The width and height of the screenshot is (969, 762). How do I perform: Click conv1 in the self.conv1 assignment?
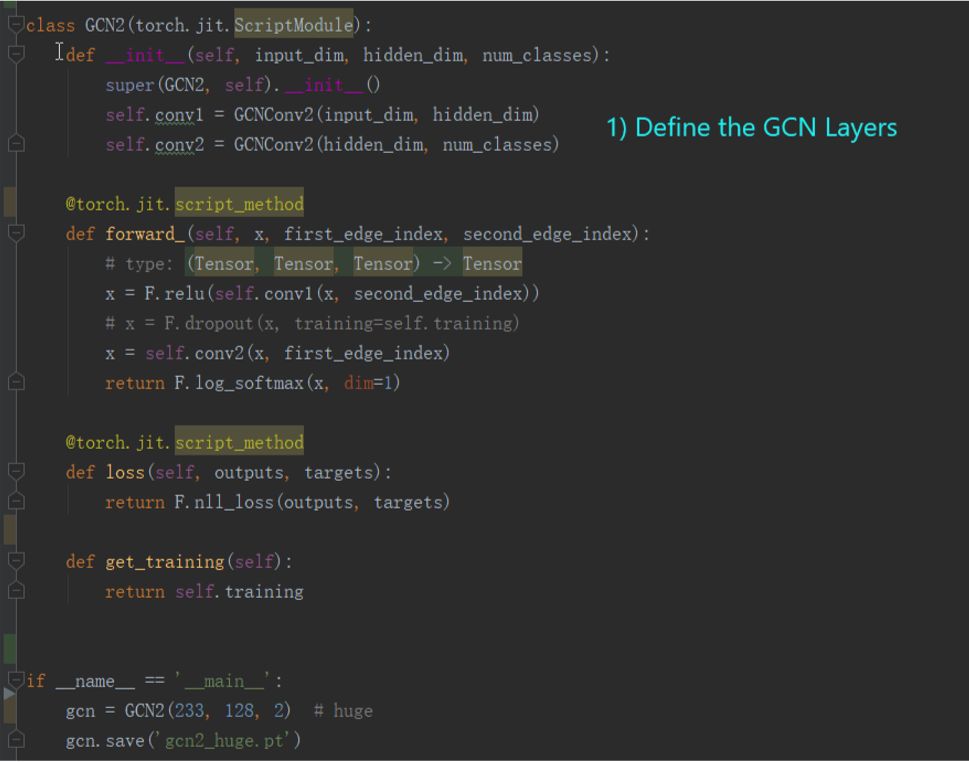tap(179, 115)
